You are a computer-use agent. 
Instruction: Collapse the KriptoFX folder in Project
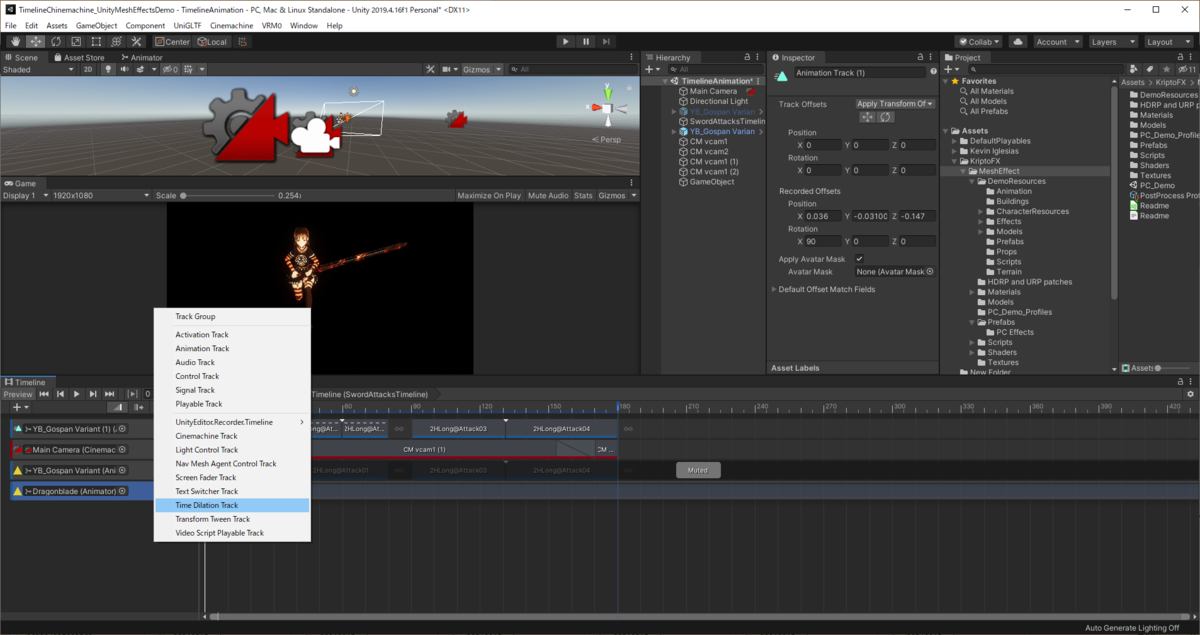954,161
